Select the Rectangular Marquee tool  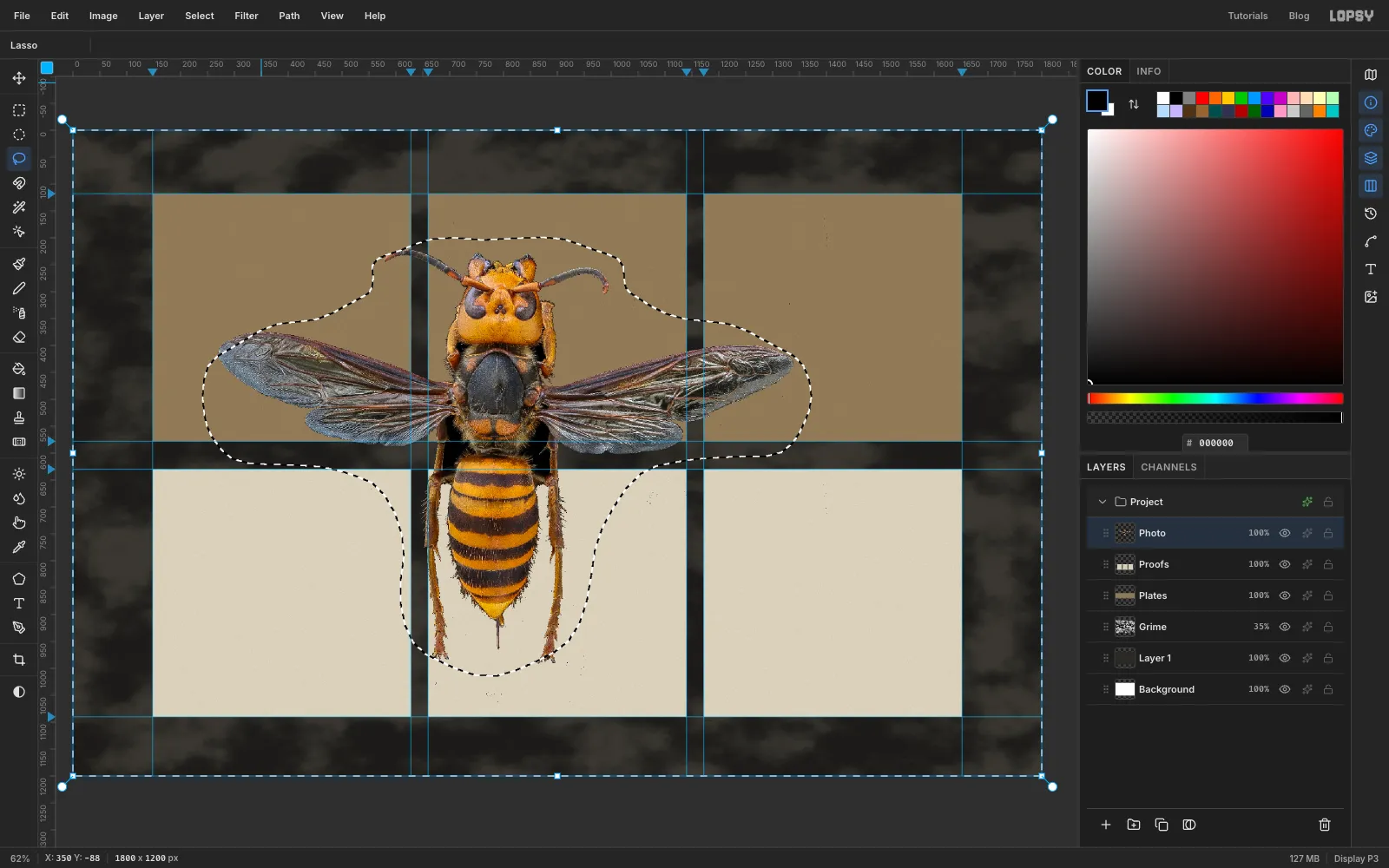pos(19,110)
